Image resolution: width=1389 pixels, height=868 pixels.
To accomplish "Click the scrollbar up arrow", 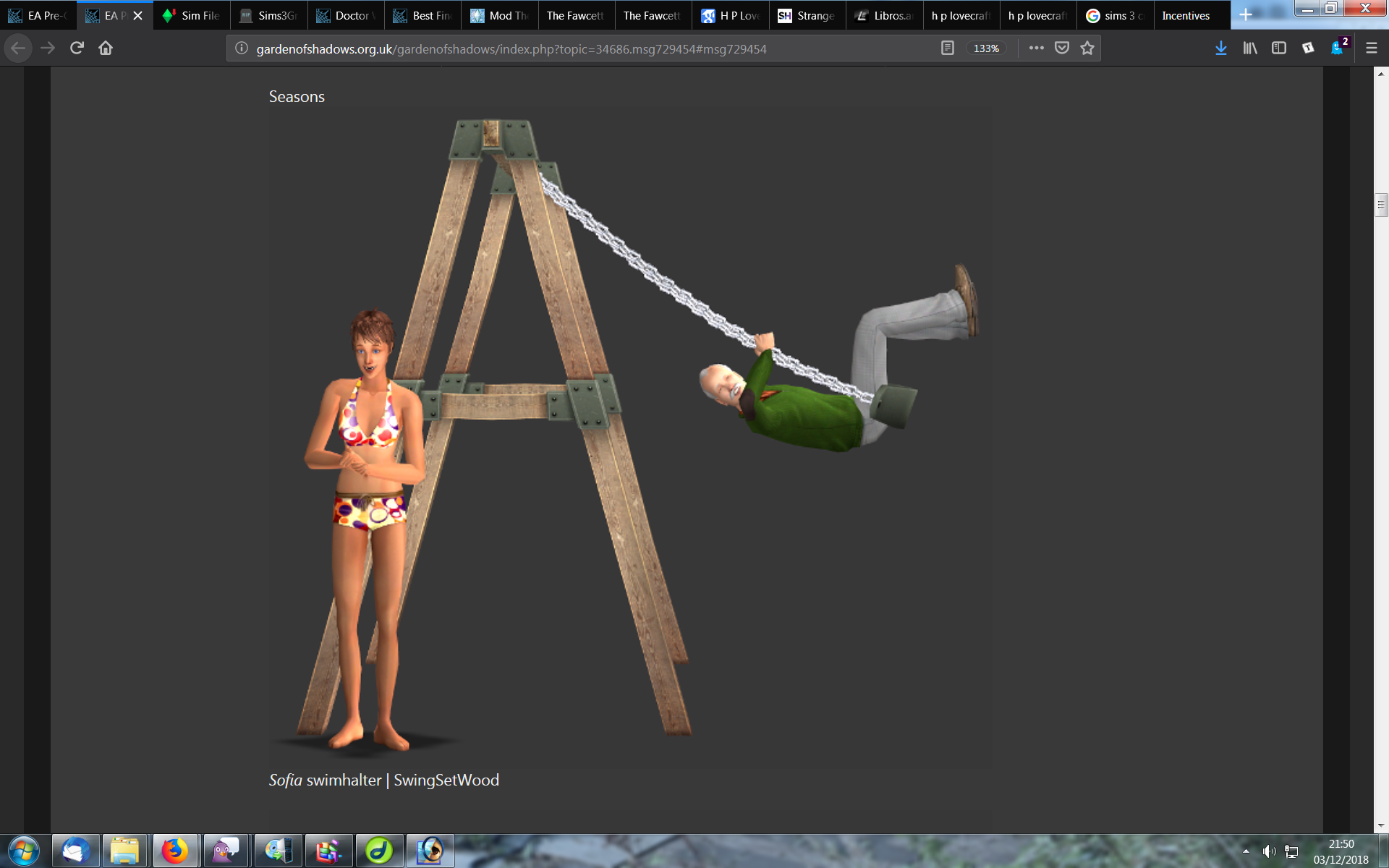I will pyautogui.click(x=1381, y=74).
